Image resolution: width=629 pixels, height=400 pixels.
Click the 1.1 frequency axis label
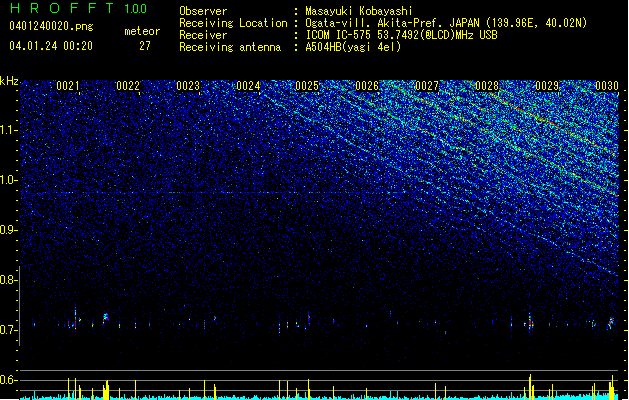(x=9, y=130)
